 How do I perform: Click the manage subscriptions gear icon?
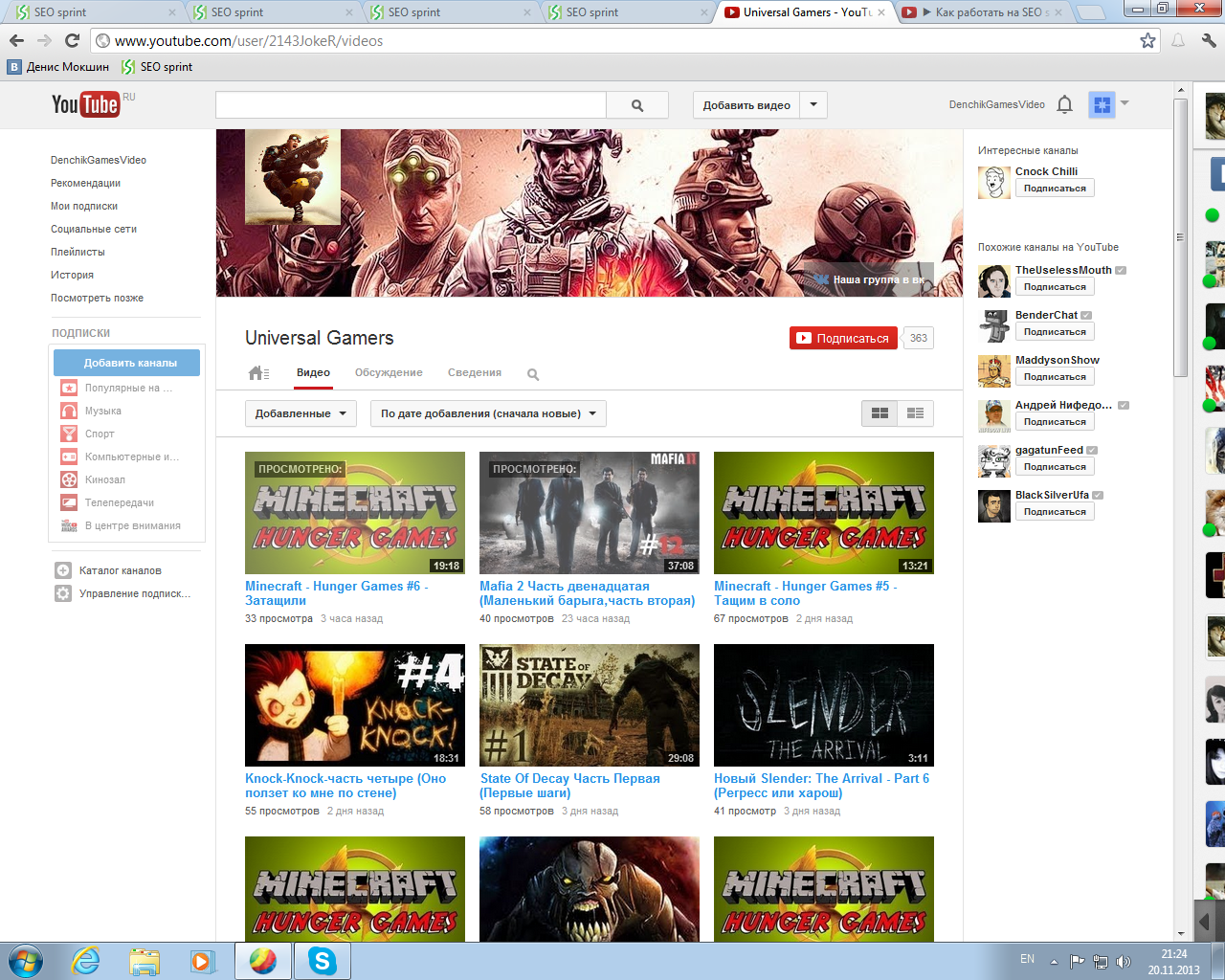pos(63,593)
